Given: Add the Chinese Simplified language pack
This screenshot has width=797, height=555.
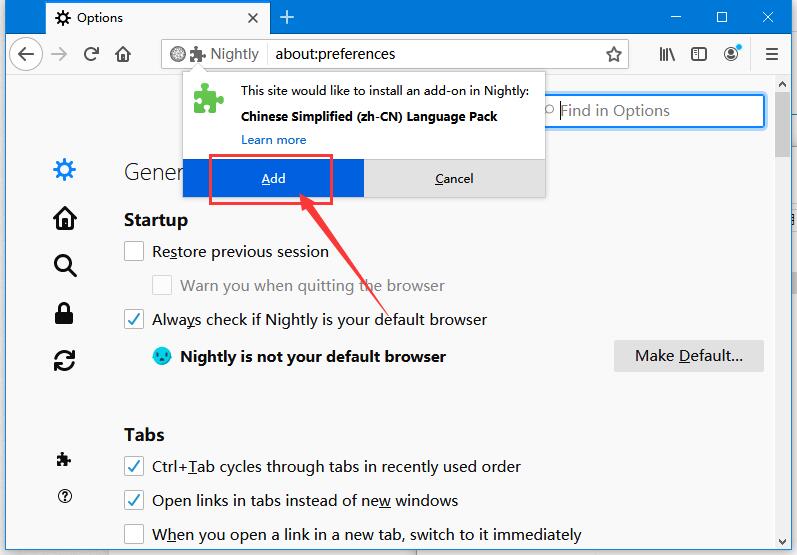Looking at the screenshot, I should tap(273, 178).
